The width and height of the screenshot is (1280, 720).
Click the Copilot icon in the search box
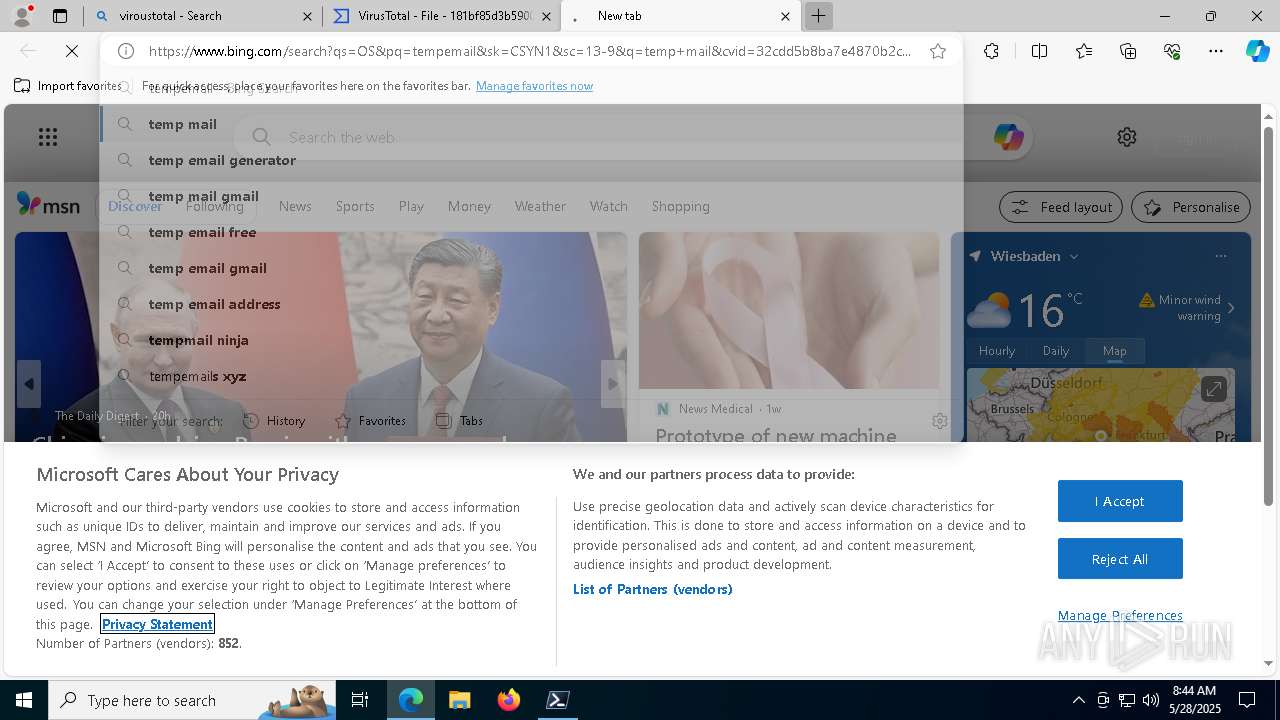pyautogui.click(x=1008, y=137)
